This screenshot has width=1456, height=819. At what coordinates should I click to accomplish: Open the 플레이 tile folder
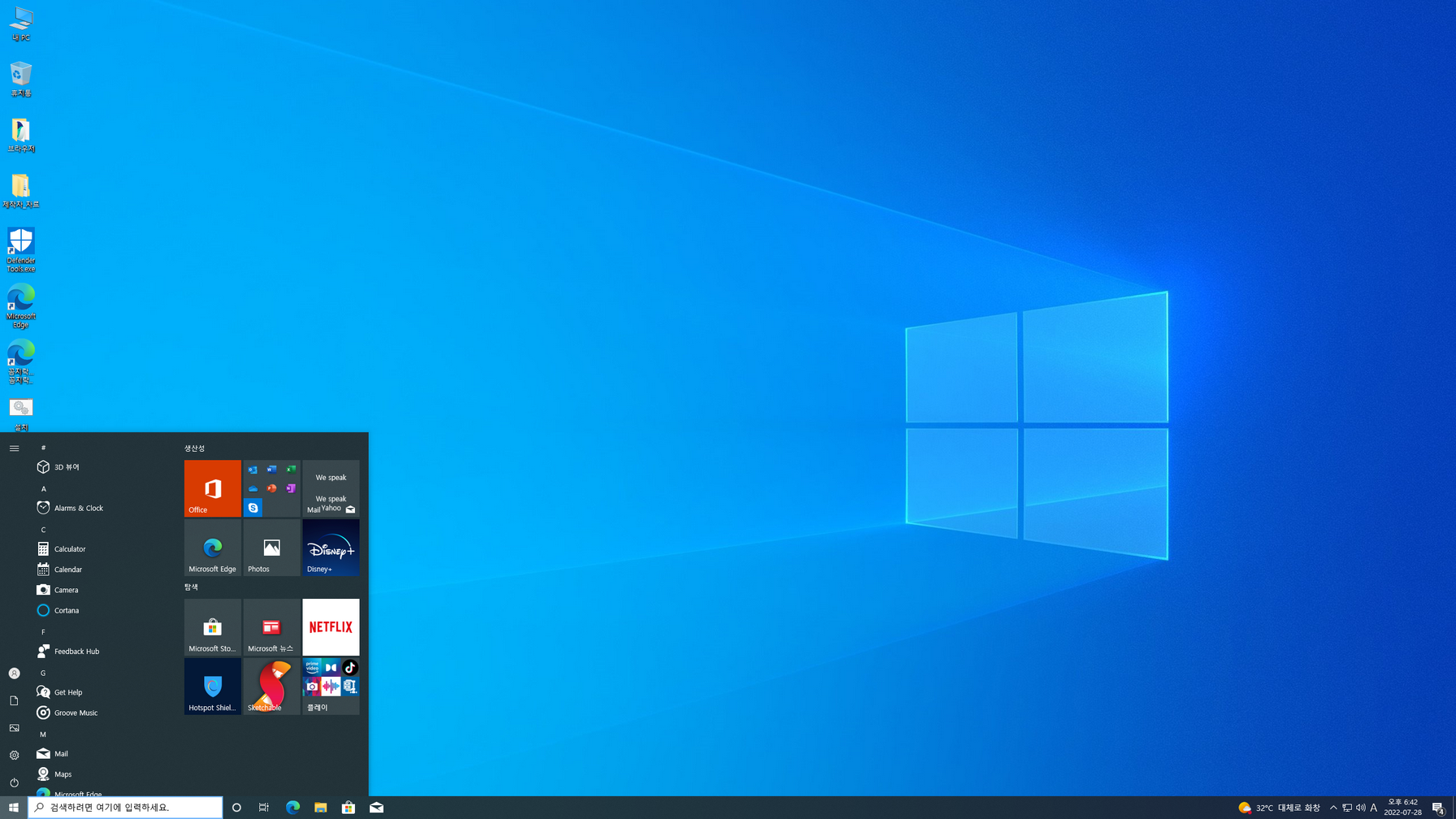[x=331, y=687]
